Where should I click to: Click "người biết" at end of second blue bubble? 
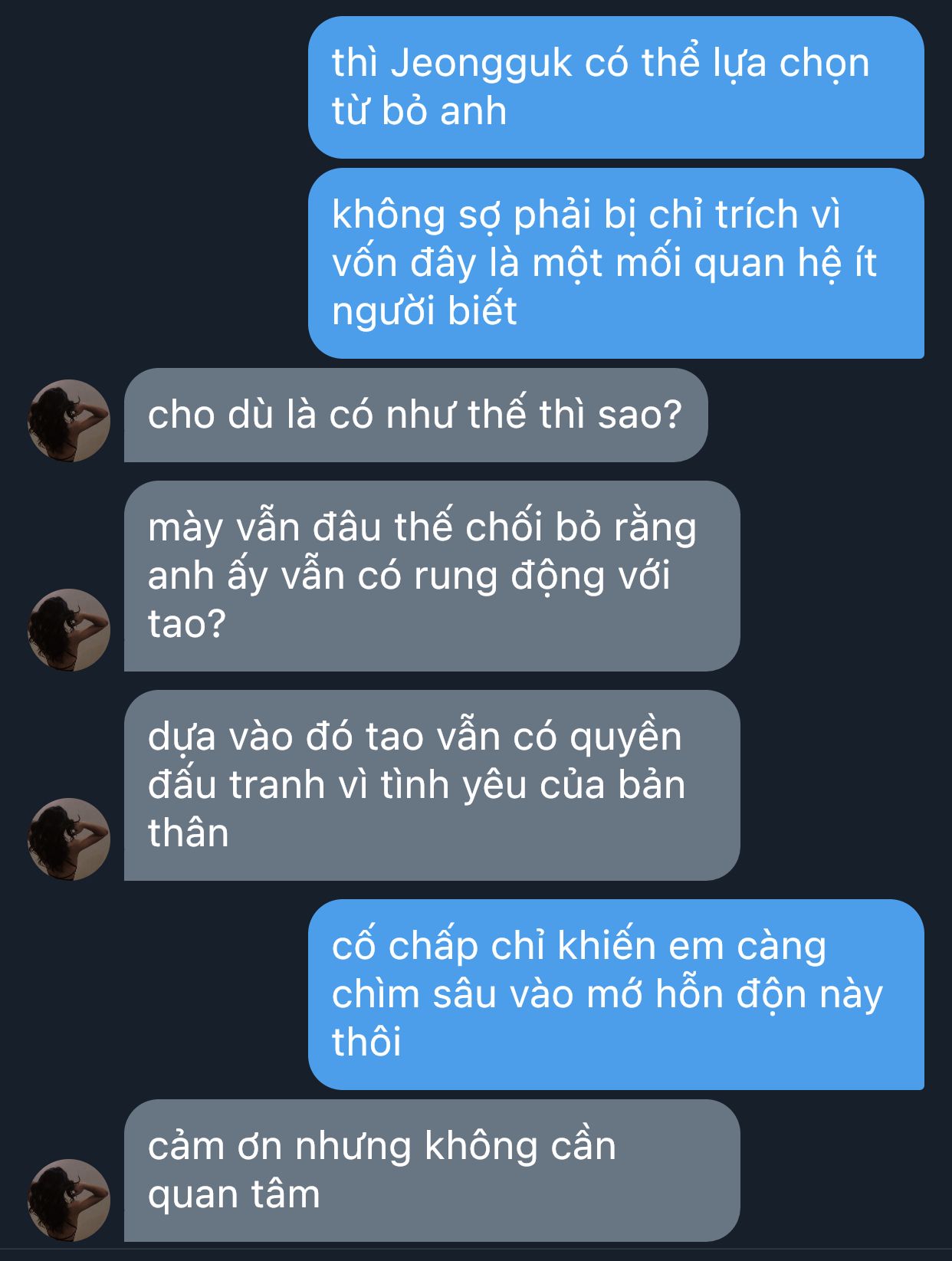point(424,311)
